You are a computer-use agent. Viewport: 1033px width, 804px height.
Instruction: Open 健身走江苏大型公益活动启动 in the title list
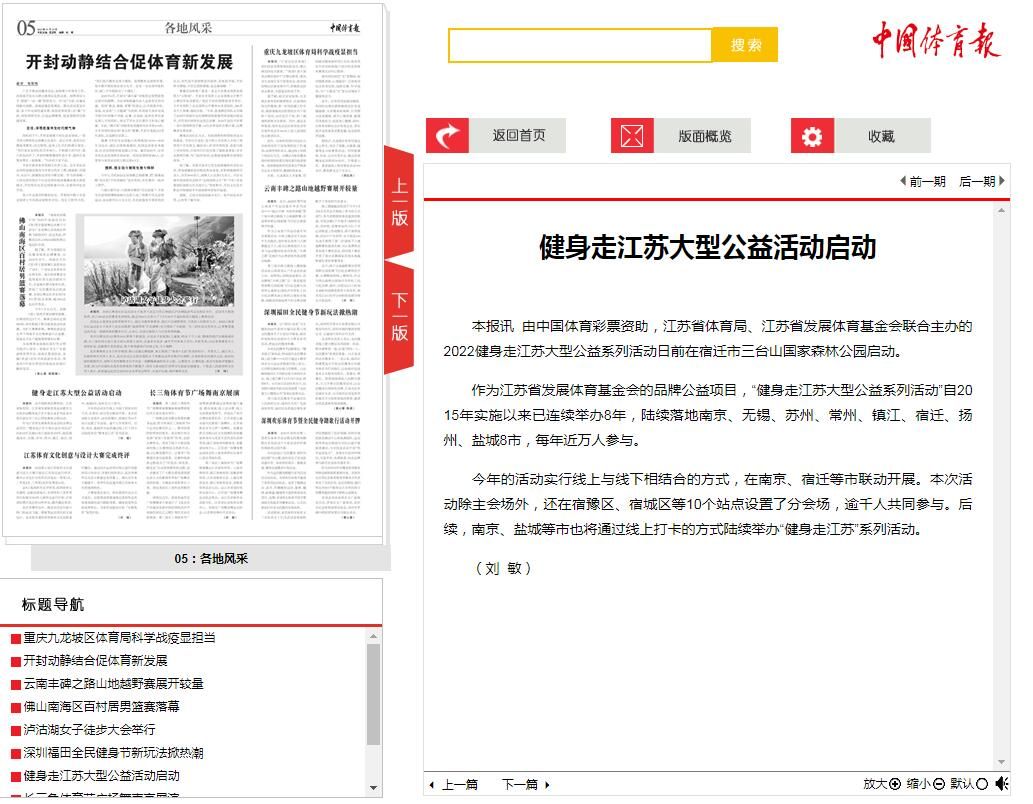tap(101, 776)
